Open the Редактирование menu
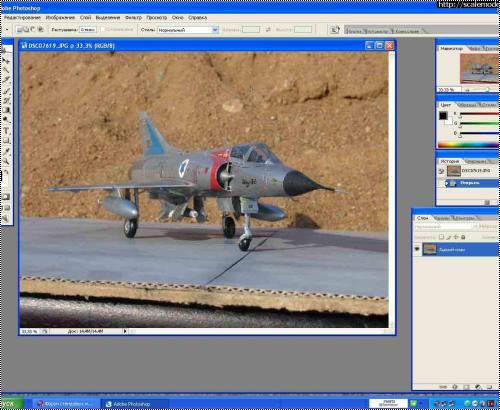The height and width of the screenshot is (410, 500). click(22, 18)
